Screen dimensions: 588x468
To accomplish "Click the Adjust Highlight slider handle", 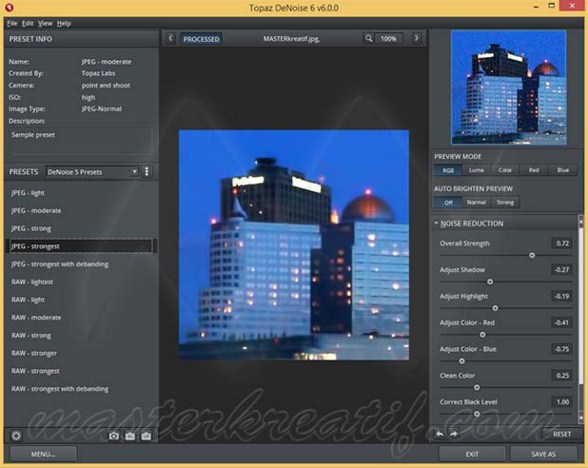I will pos(495,308).
